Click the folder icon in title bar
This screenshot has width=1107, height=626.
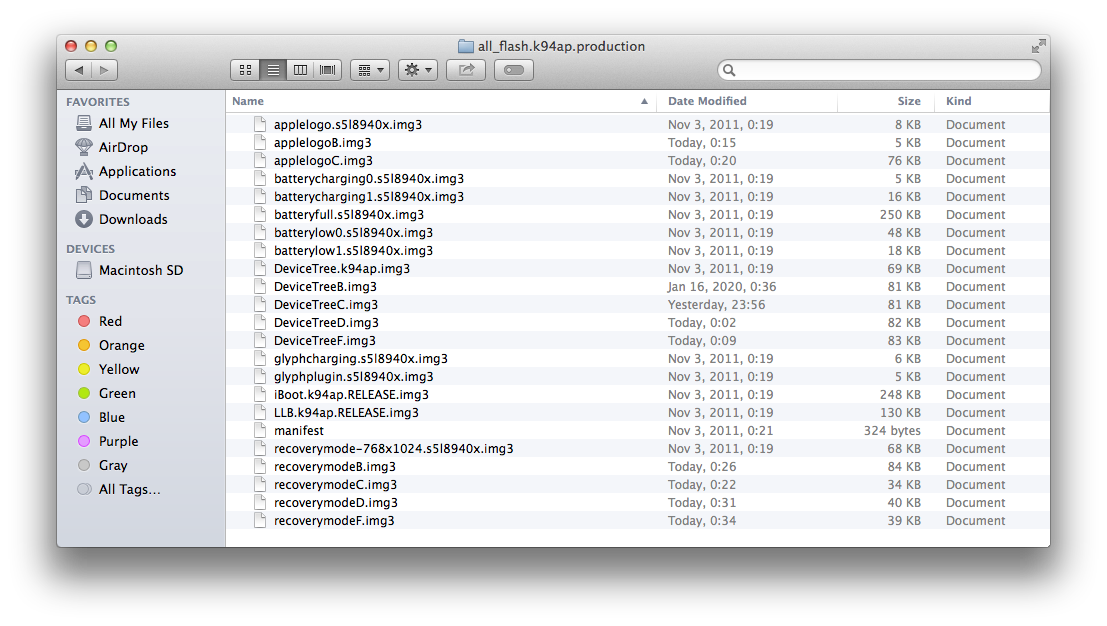tap(465, 47)
